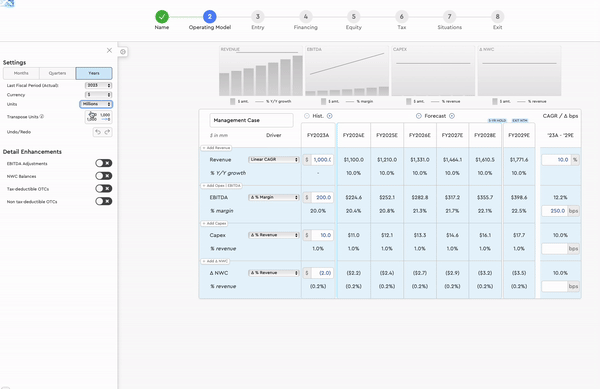Click the completed Name step checkmark
600x389 pixels.
tap(162, 17)
